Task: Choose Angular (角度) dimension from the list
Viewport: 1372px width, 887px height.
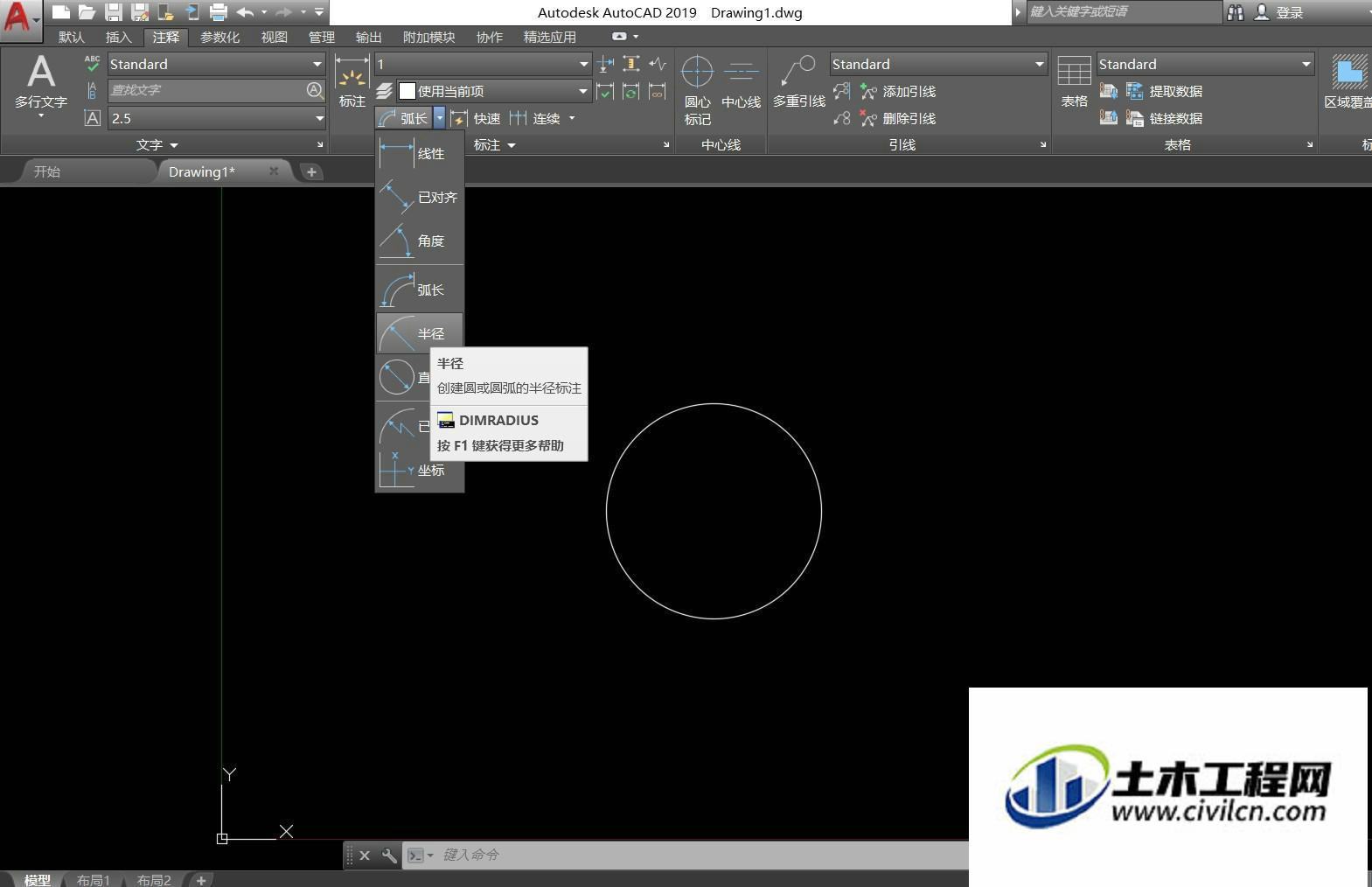Action: pos(420,241)
